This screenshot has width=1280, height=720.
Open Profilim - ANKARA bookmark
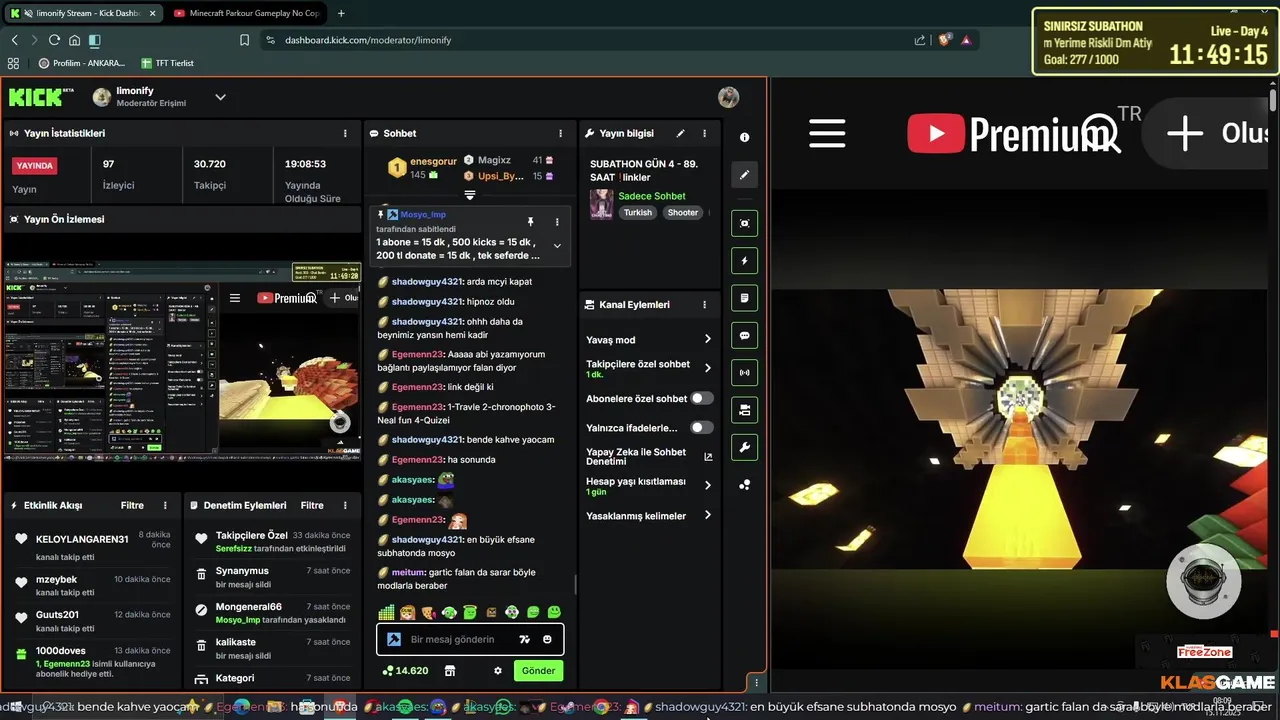(82, 63)
